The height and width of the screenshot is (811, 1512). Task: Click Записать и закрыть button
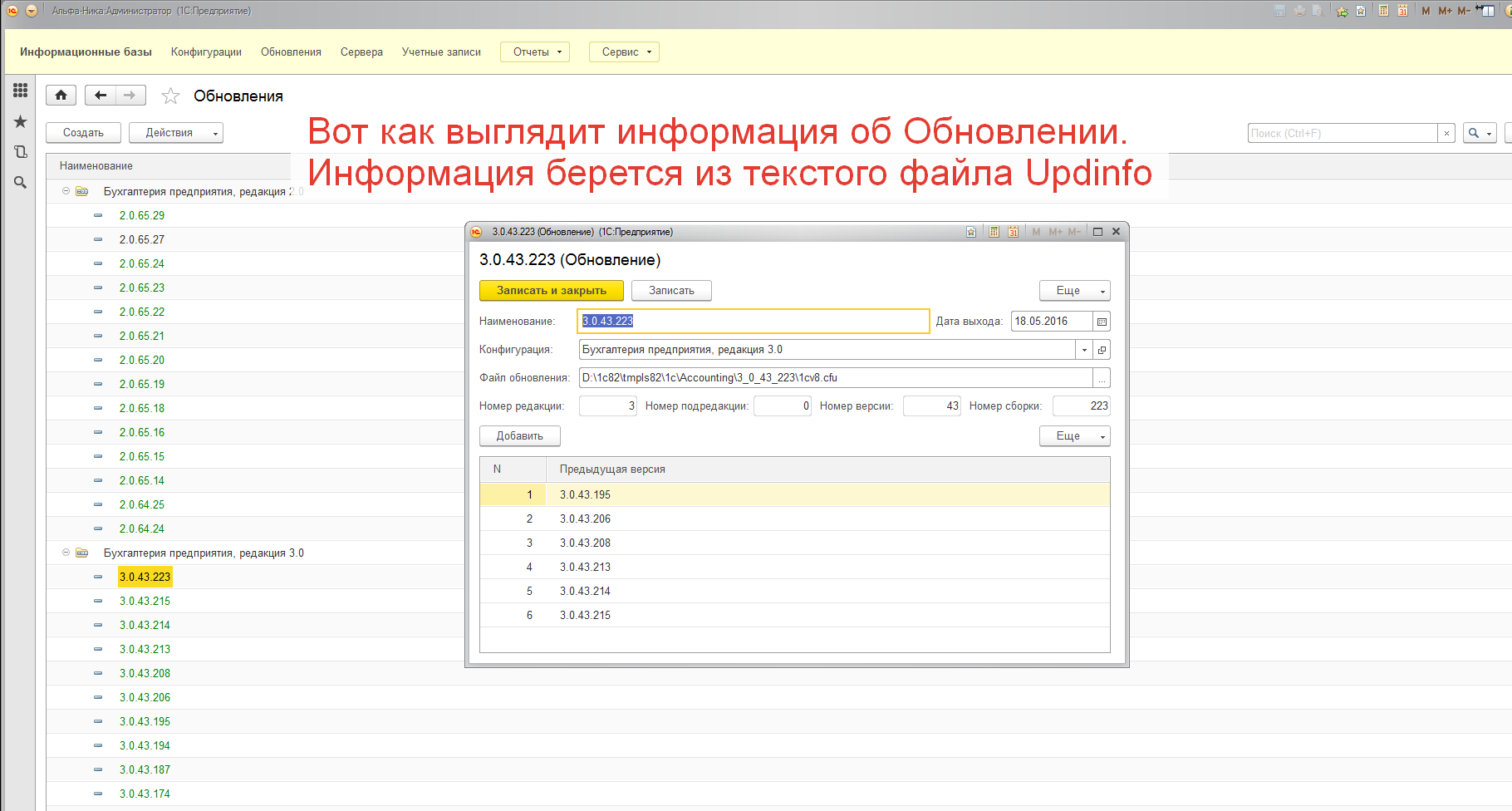point(552,291)
